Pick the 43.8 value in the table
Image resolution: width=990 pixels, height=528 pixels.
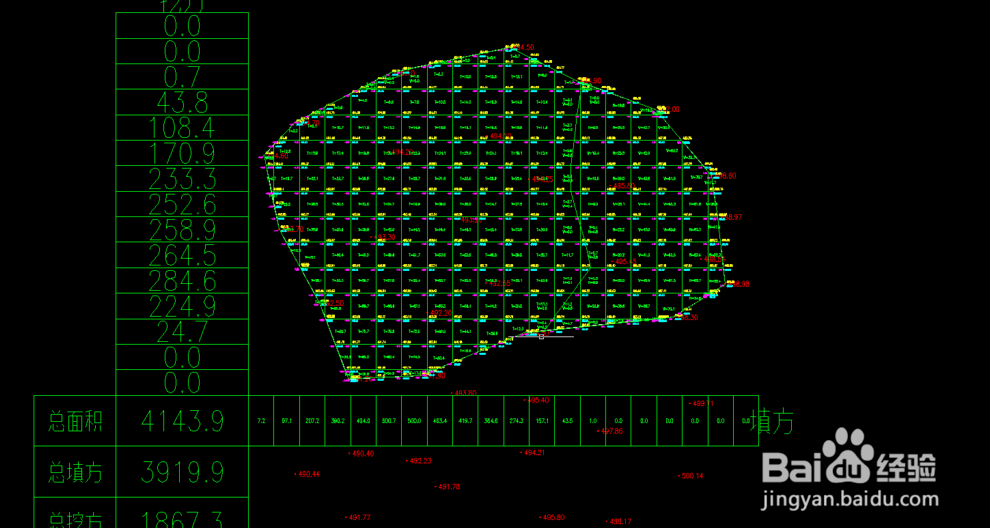click(x=182, y=102)
